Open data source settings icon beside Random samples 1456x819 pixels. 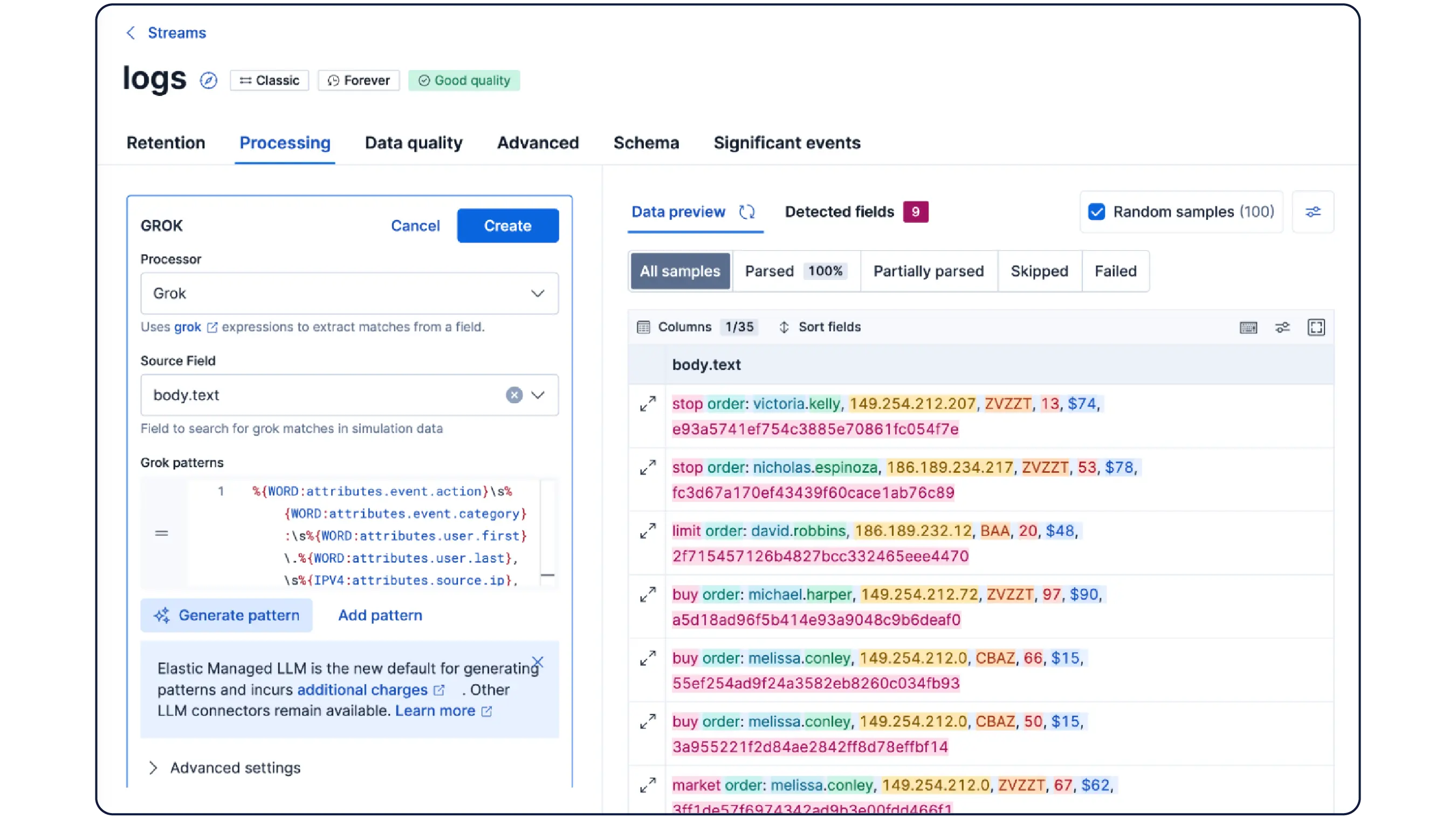coord(1313,212)
